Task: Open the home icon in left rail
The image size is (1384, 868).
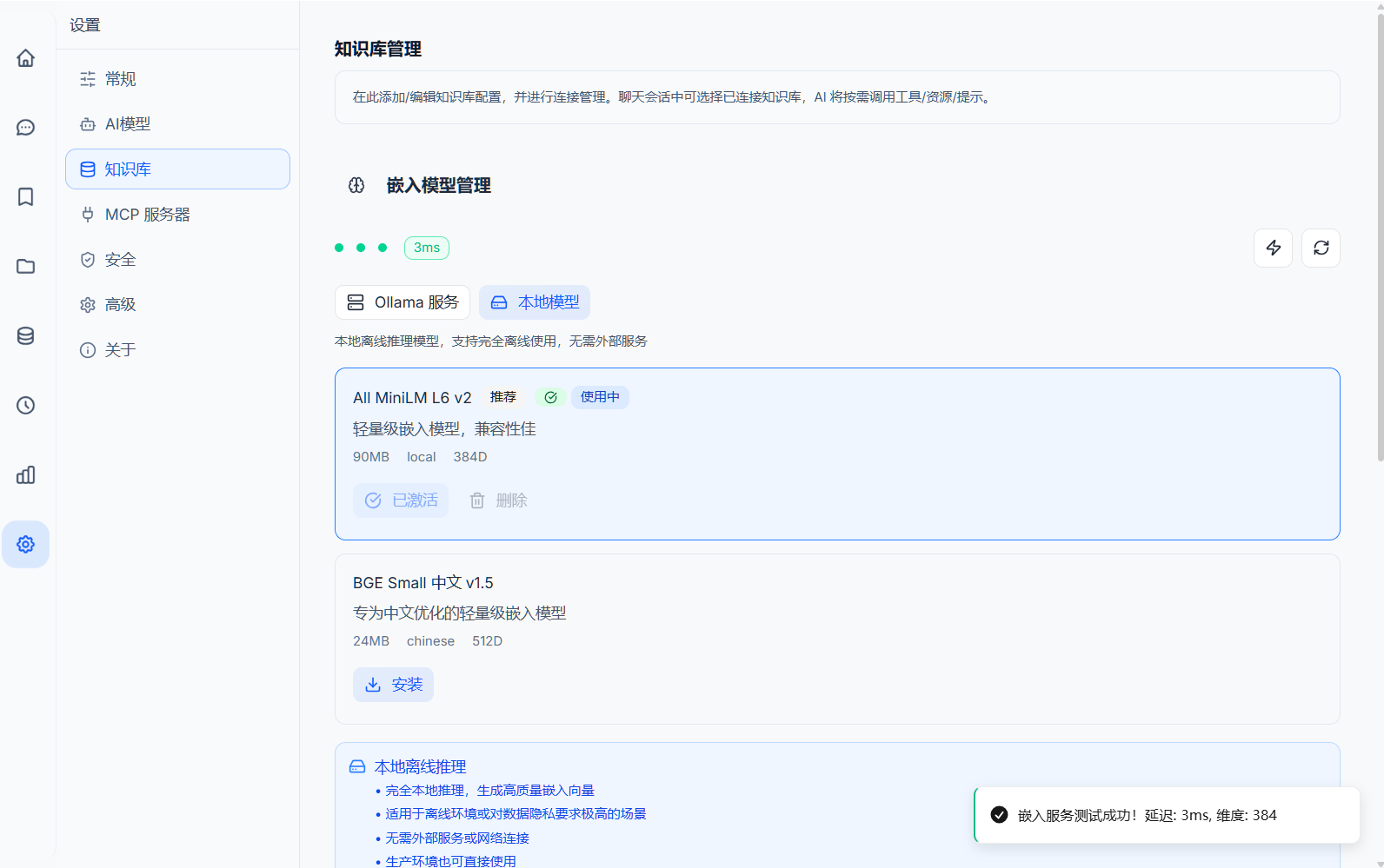Action: point(26,58)
